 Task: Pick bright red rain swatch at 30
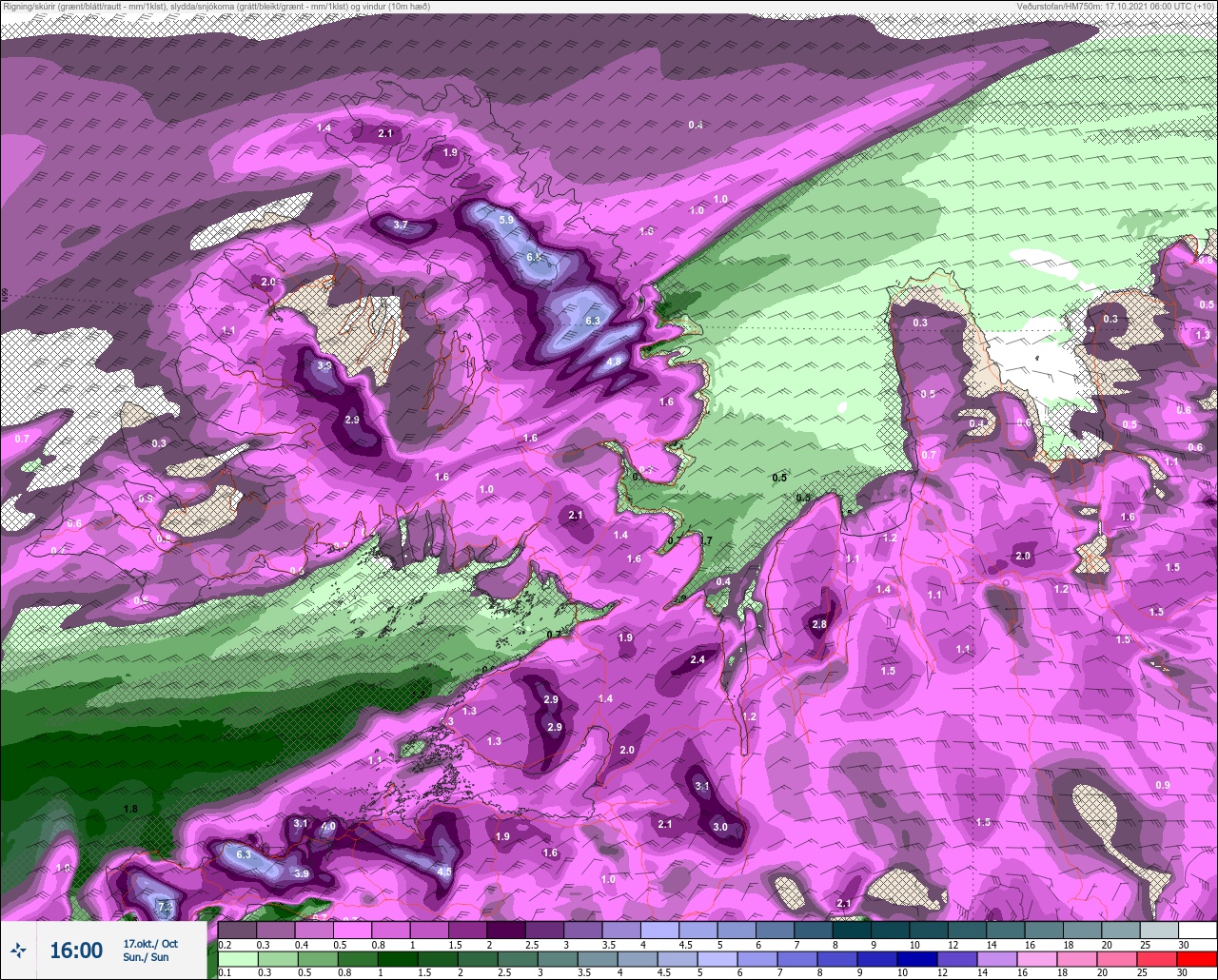tap(1197, 958)
